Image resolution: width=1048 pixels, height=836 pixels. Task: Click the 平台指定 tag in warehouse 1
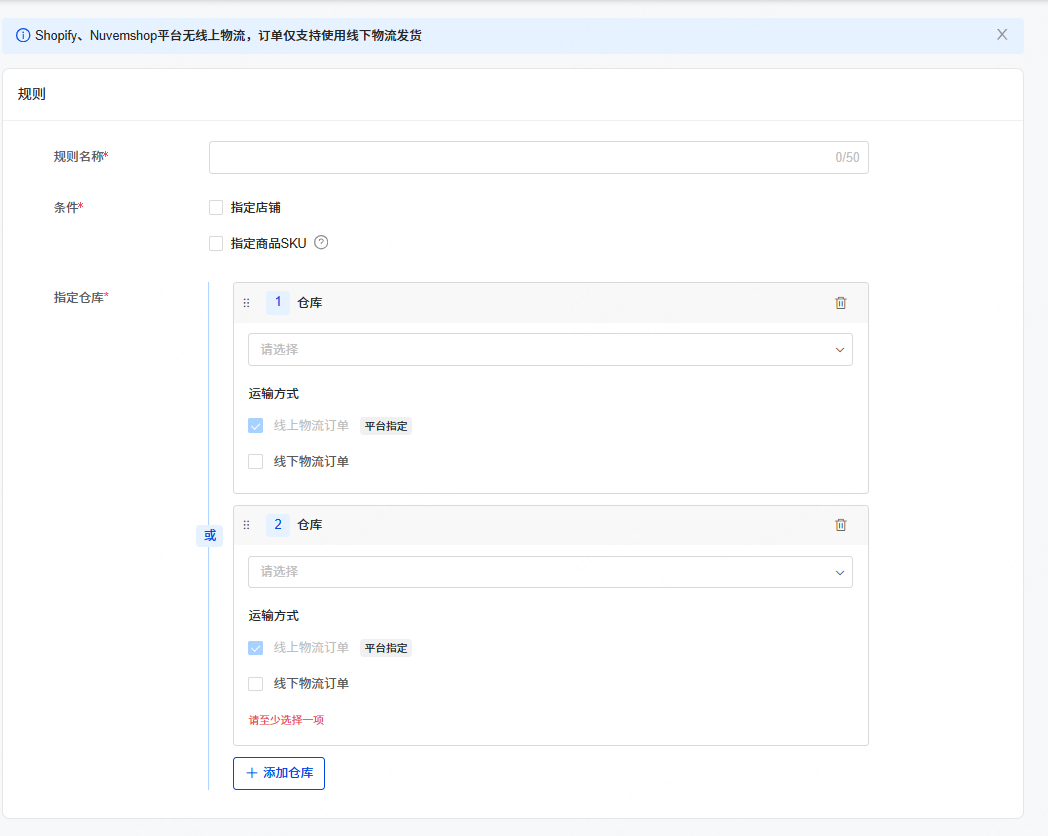(386, 426)
